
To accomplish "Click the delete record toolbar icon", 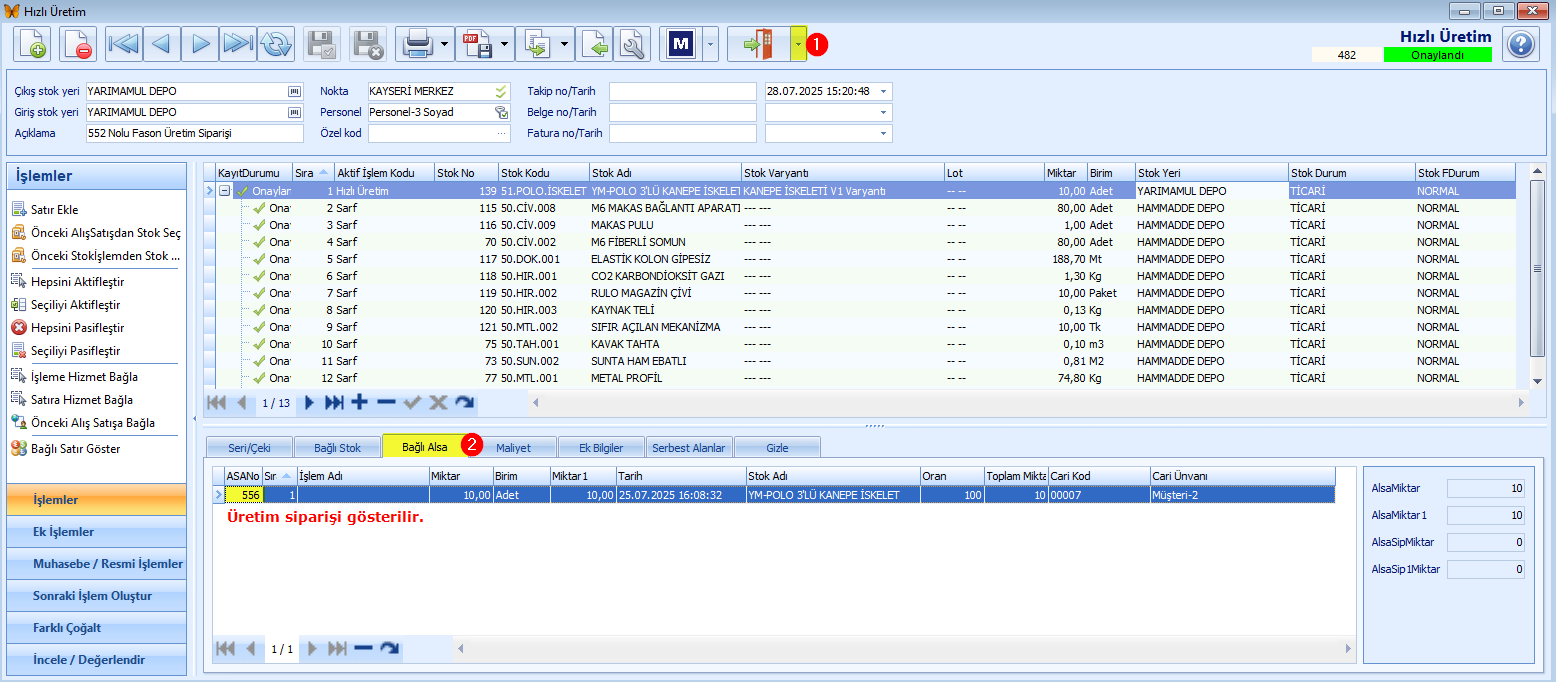I will point(78,44).
